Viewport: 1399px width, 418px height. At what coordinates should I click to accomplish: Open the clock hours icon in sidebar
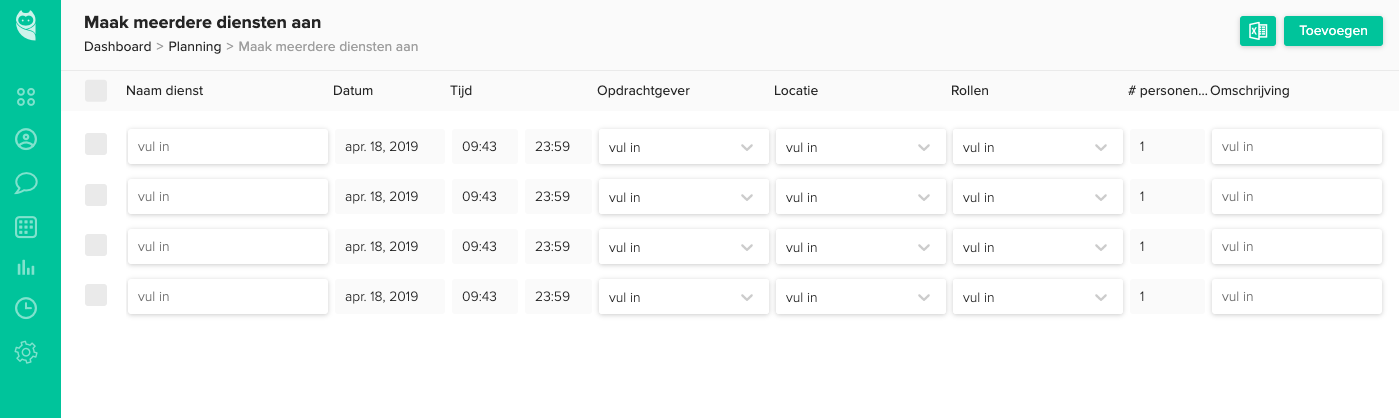click(26, 308)
